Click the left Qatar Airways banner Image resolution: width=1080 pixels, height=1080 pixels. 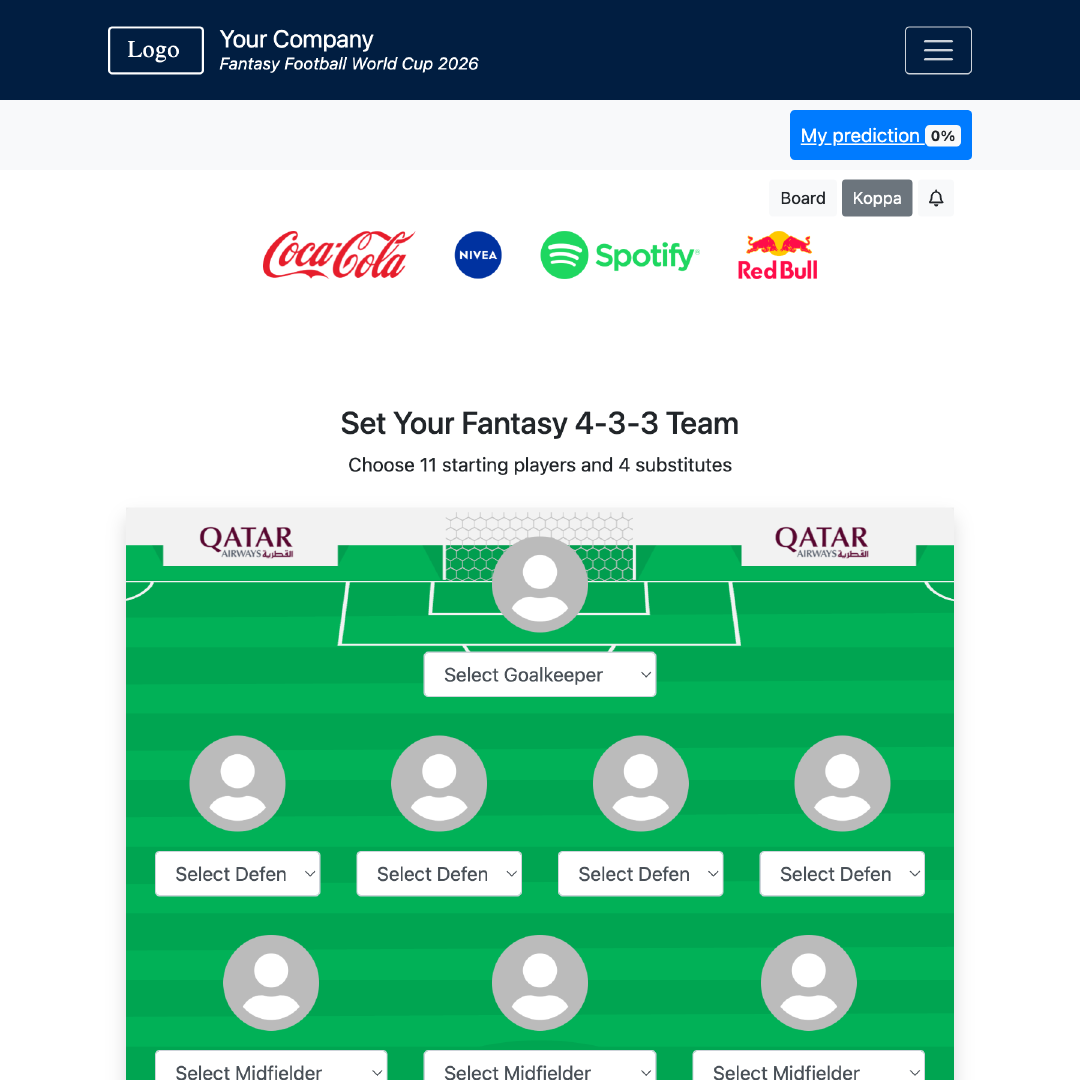click(x=249, y=541)
